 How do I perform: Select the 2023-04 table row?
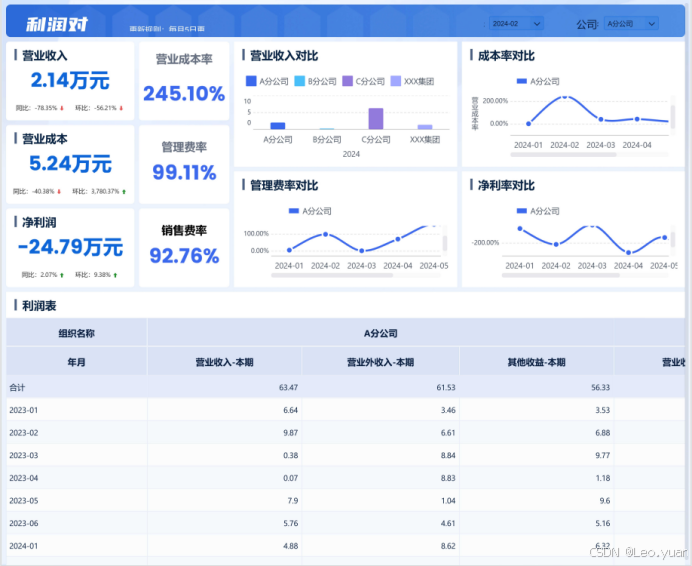(346, 478)
